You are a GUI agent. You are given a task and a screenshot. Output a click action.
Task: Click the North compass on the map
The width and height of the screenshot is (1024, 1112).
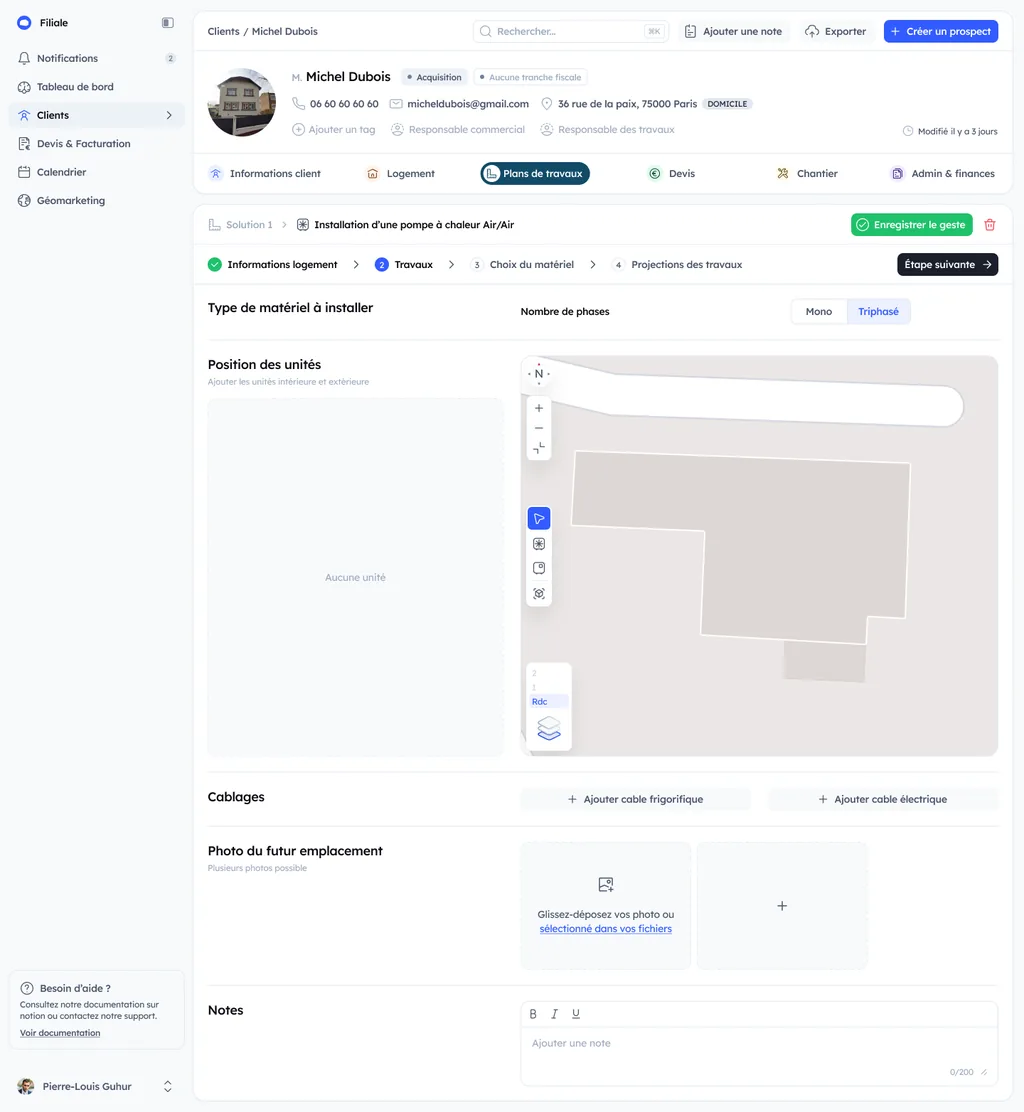[x=539, y=374]
